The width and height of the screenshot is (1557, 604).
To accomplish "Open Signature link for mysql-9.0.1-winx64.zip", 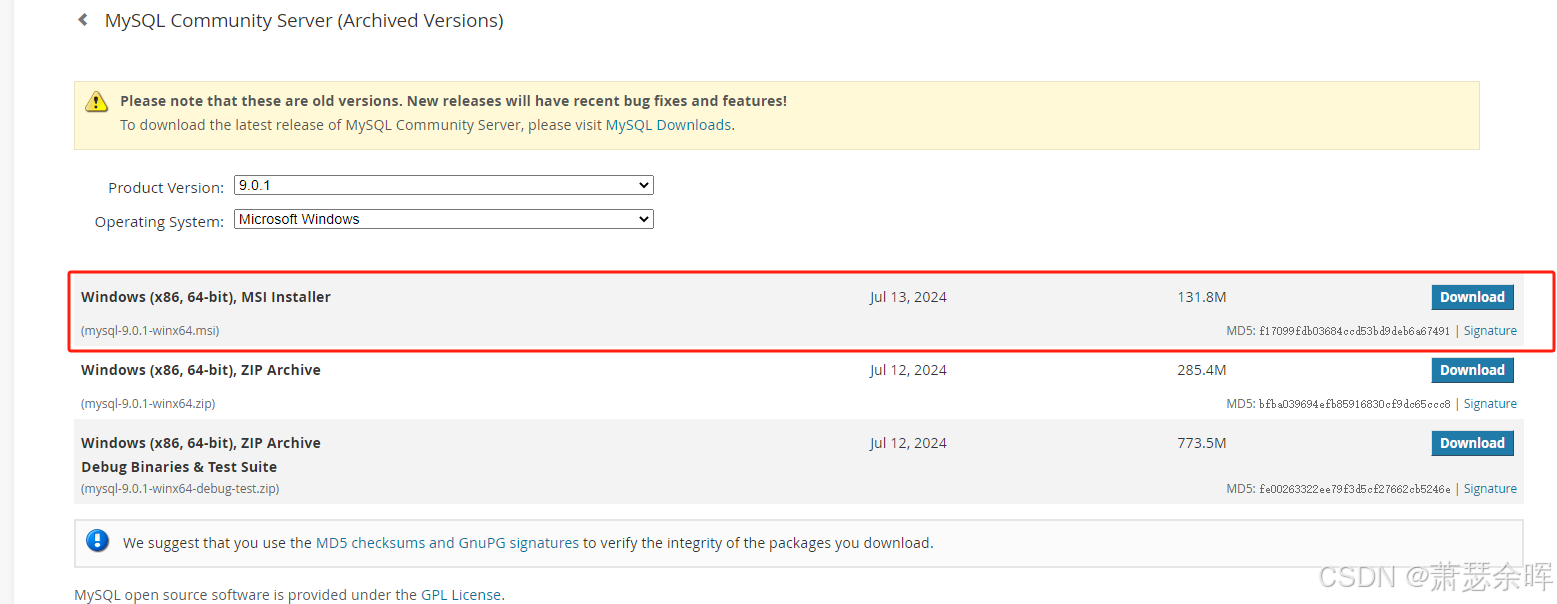I will click(x=1490, y=404).
